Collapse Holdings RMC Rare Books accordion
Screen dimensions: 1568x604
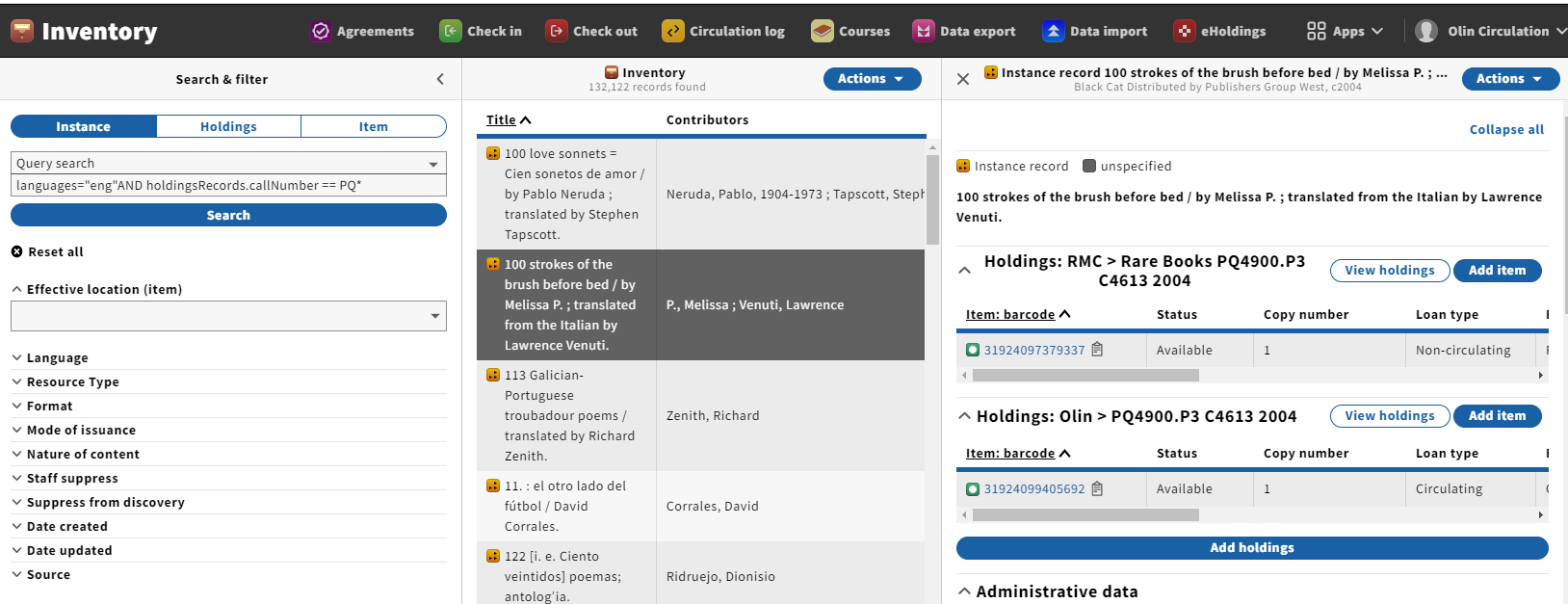coord(965,271)
